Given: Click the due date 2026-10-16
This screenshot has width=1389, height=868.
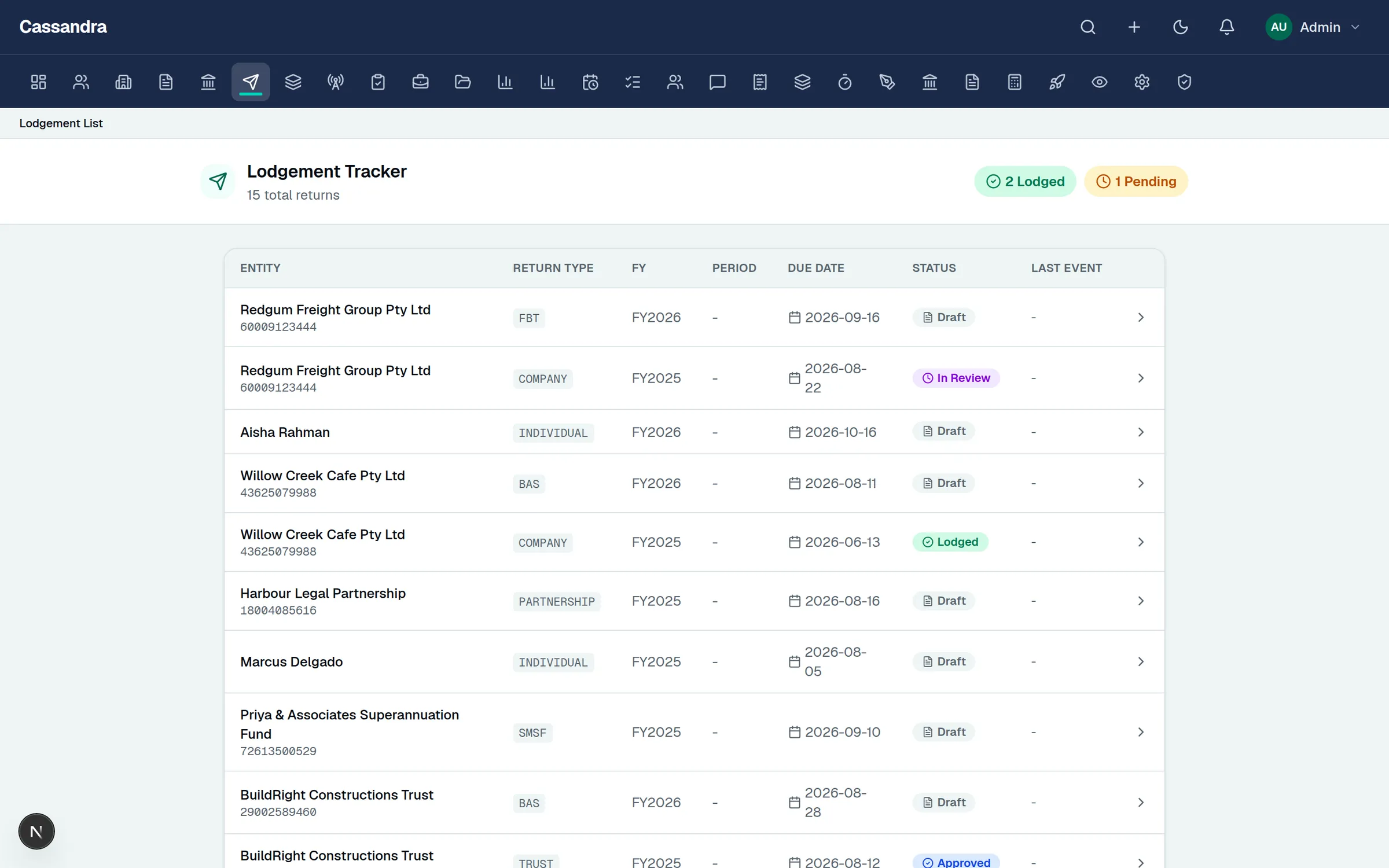Looking at the screenshot, I should pyautogui.click(x=840, y=432).
